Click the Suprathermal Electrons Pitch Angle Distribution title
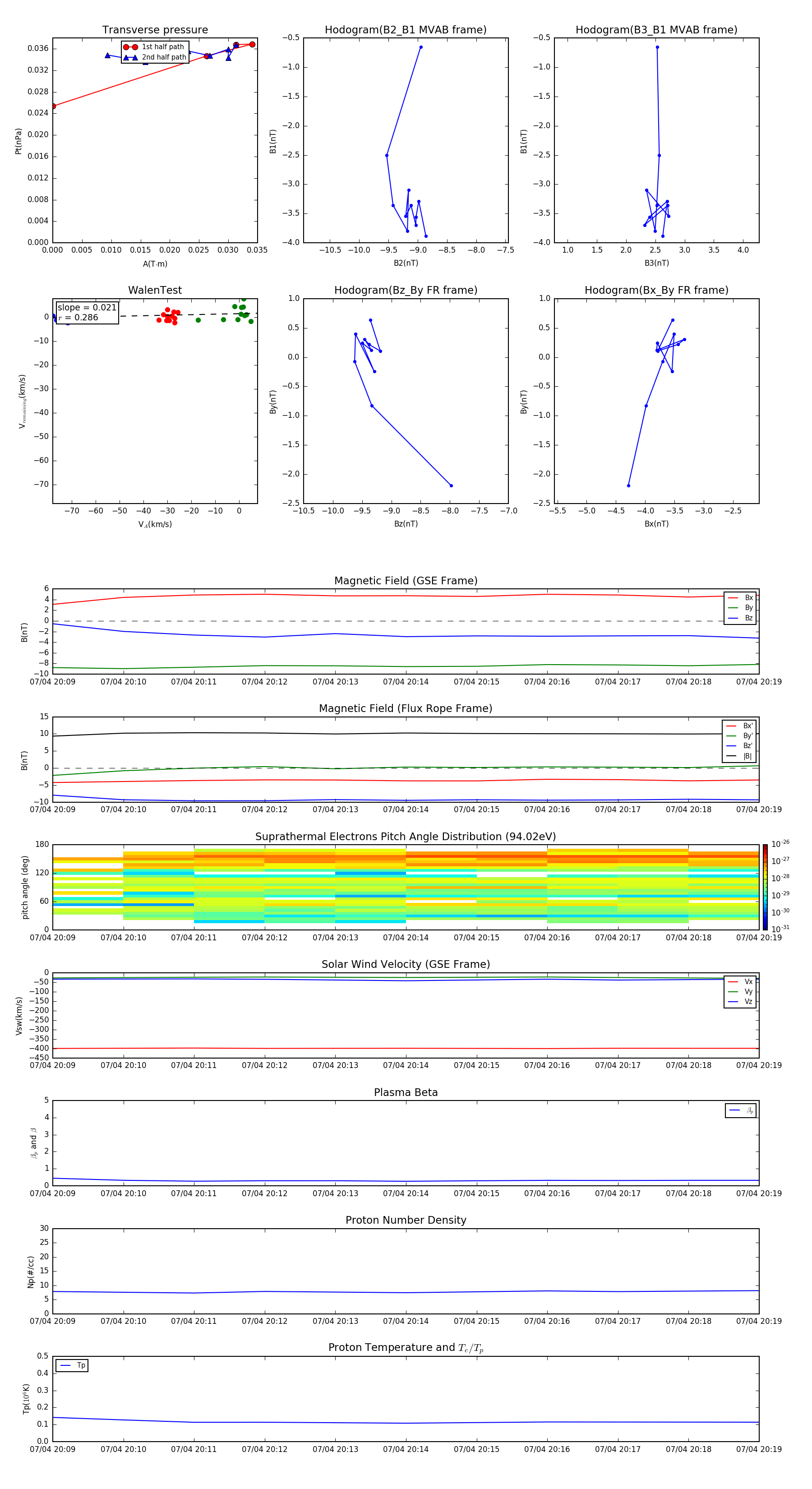The height and width of the screenshot is (1489, 812). 406,837
